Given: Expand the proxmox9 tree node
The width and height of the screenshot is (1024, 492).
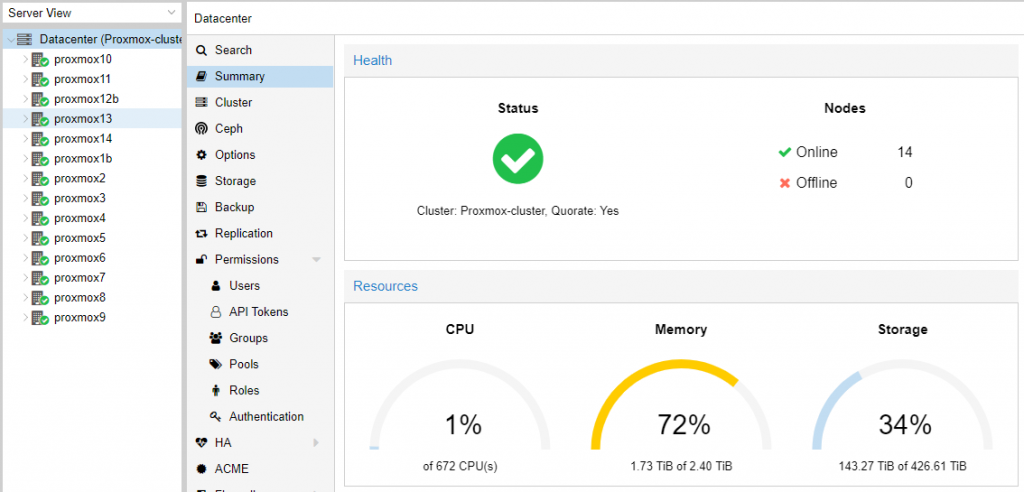Looking at the screenshot, I should click(25, 318).
